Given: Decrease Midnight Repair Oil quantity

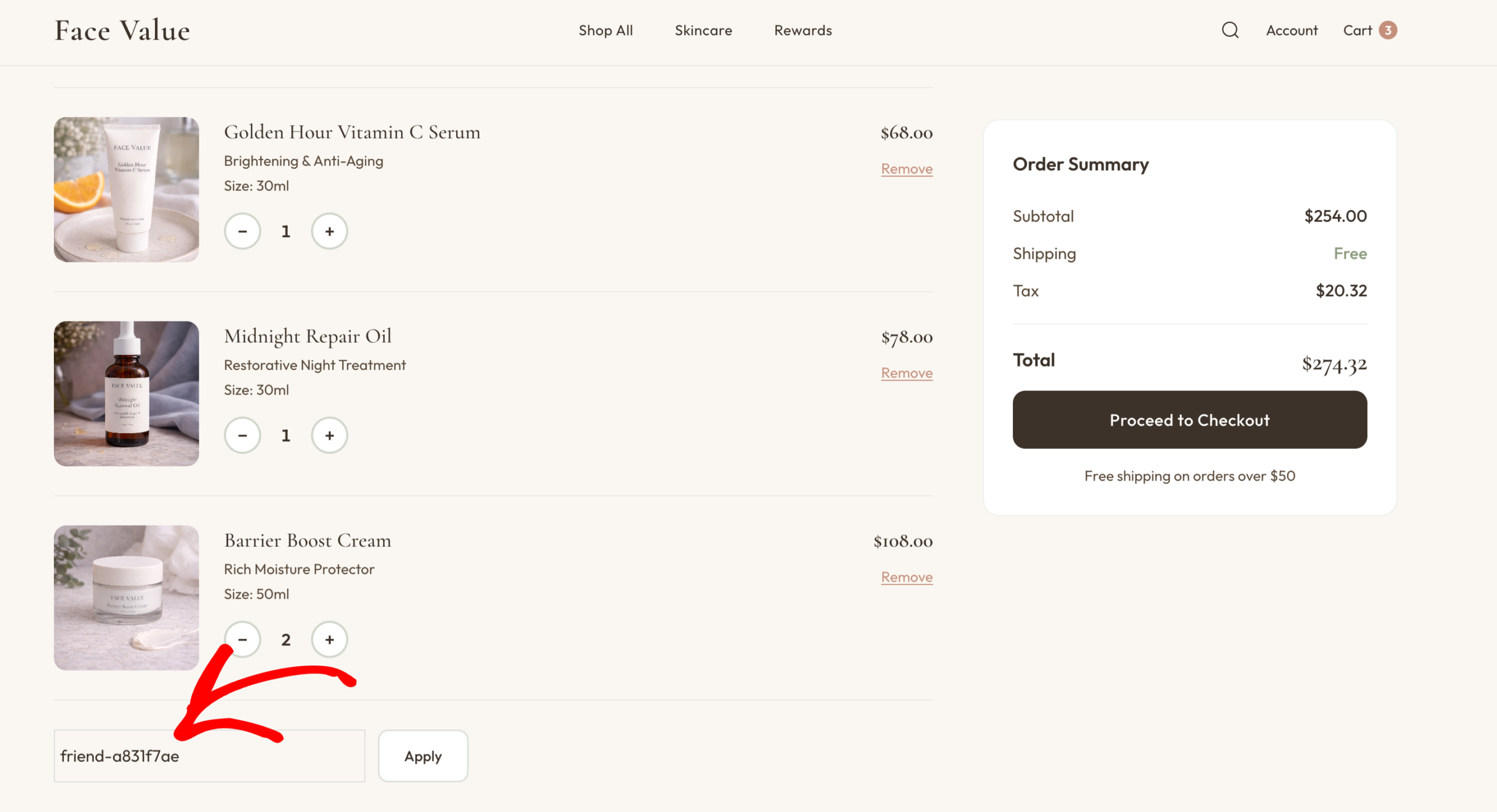Looking at the screenshot, I should (243, 436).
